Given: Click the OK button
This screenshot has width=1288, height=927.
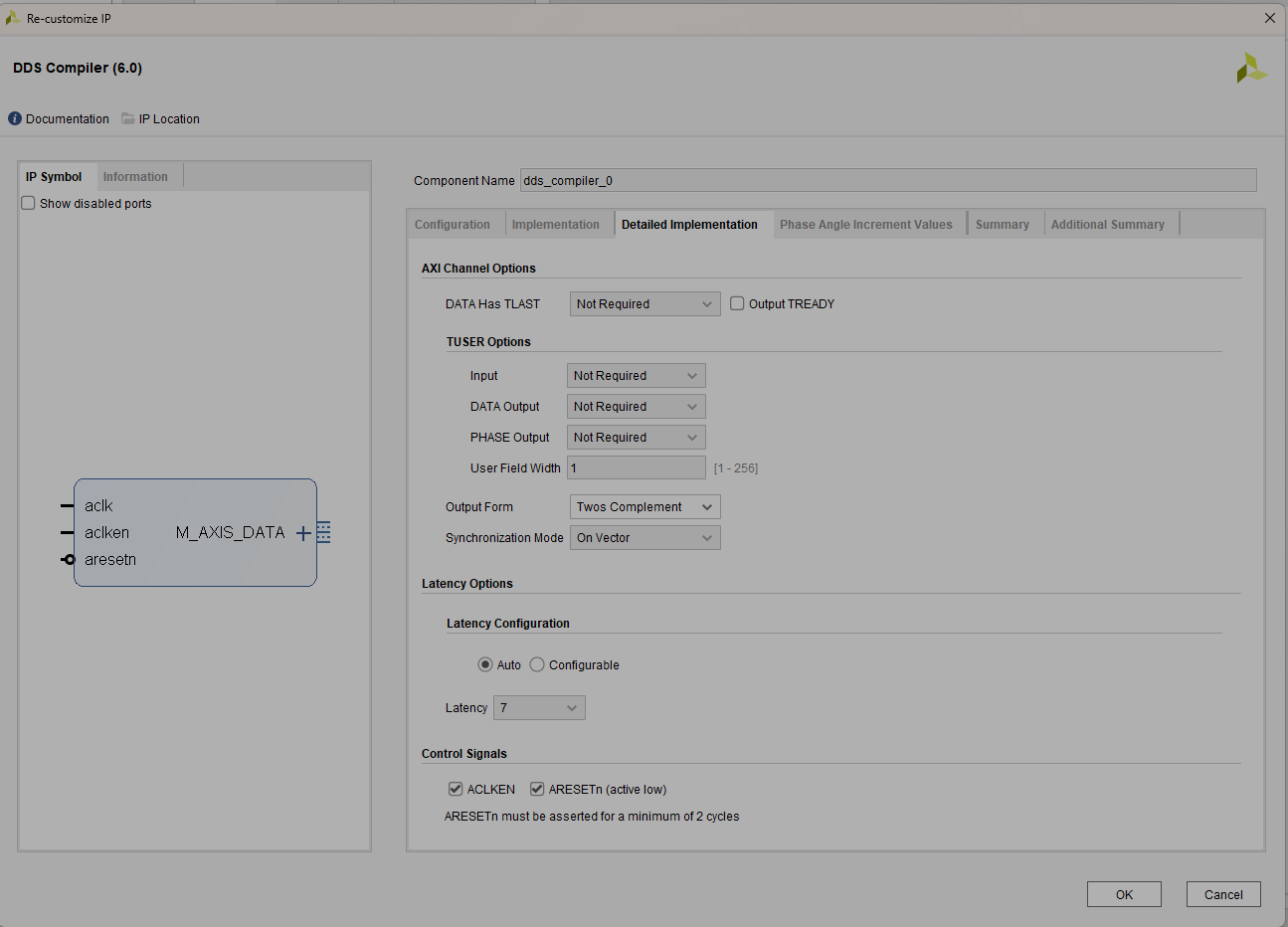Looking at the screenshot, I should tap(1124, 894).
